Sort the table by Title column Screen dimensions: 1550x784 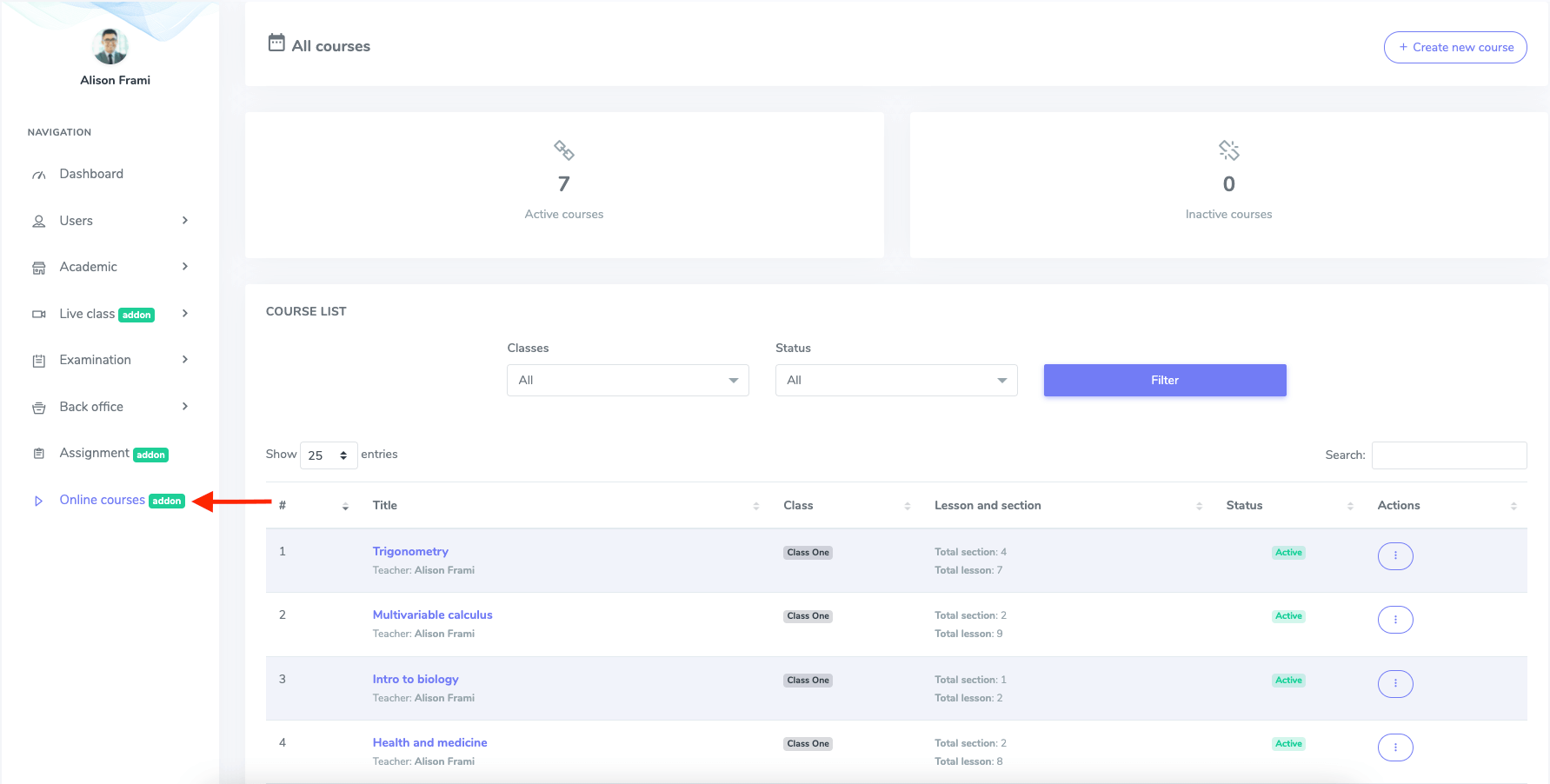click(x=755, y=505)
